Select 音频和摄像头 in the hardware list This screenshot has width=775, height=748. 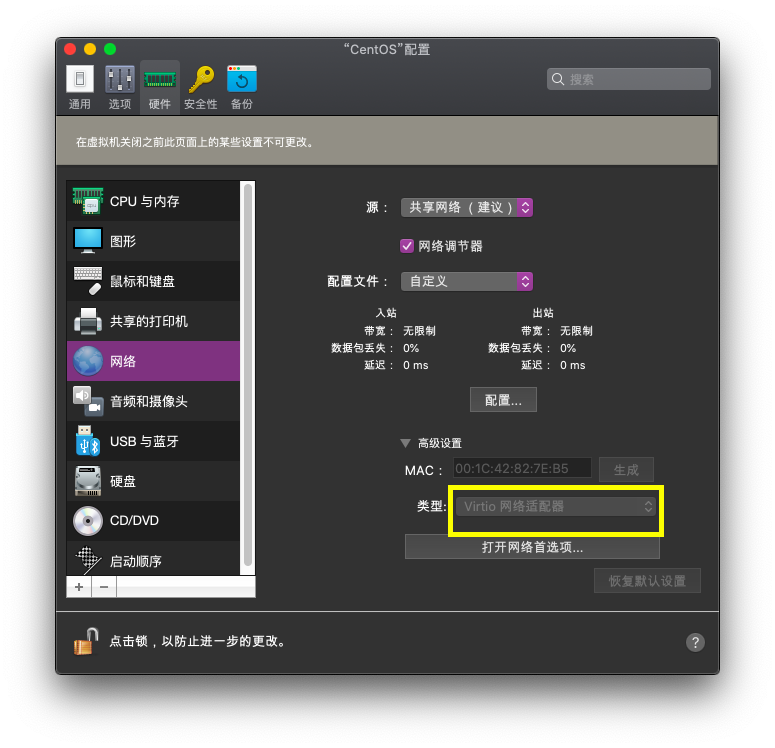[153, 401]
